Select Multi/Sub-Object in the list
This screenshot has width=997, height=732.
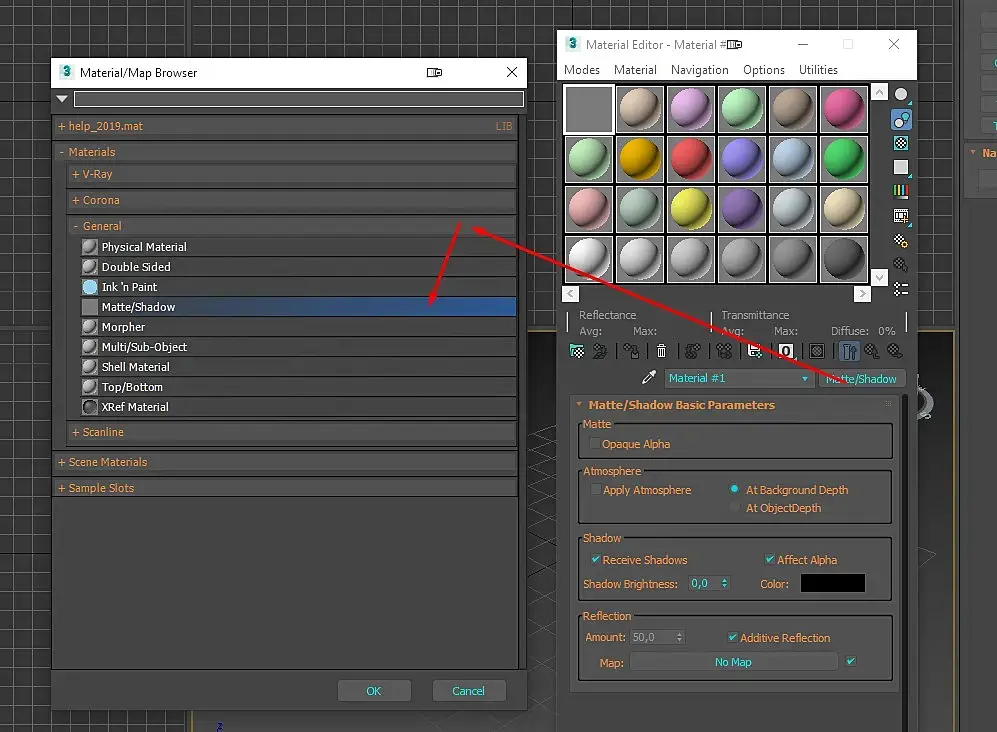pyautogui.click(x=298, y=347)
